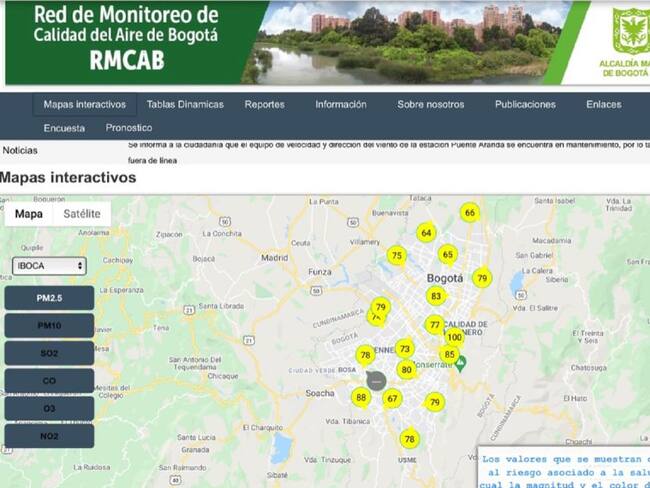Screen dimensions: 650x488
Task: Open the Pronostico page link
Action: (x=129, y=128)
